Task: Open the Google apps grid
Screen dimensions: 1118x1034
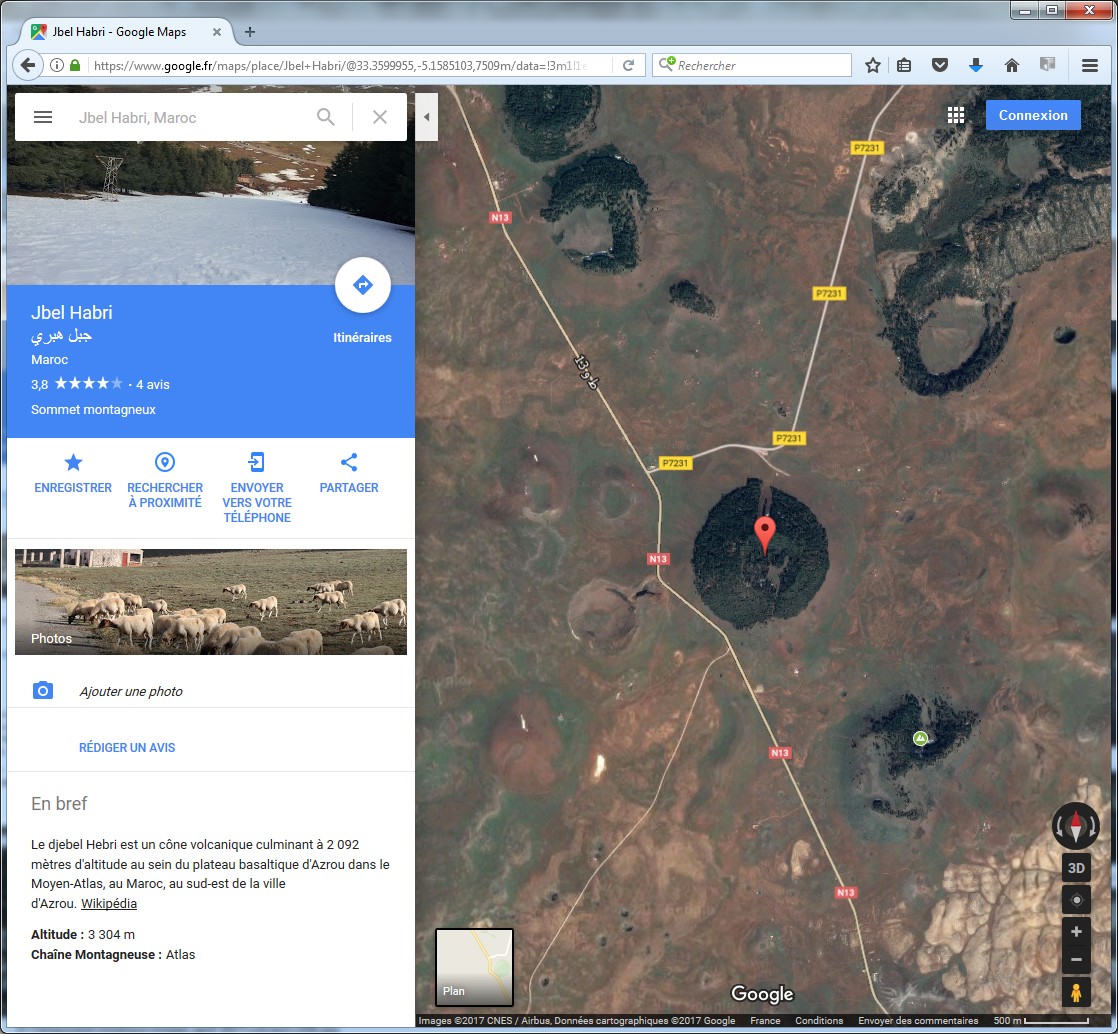Action: click(x=956, y=115)
